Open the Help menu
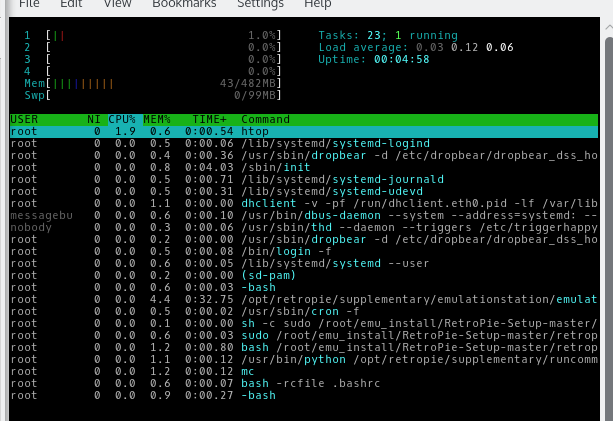The width and height of the screenshot is (613, 421). 317,4
